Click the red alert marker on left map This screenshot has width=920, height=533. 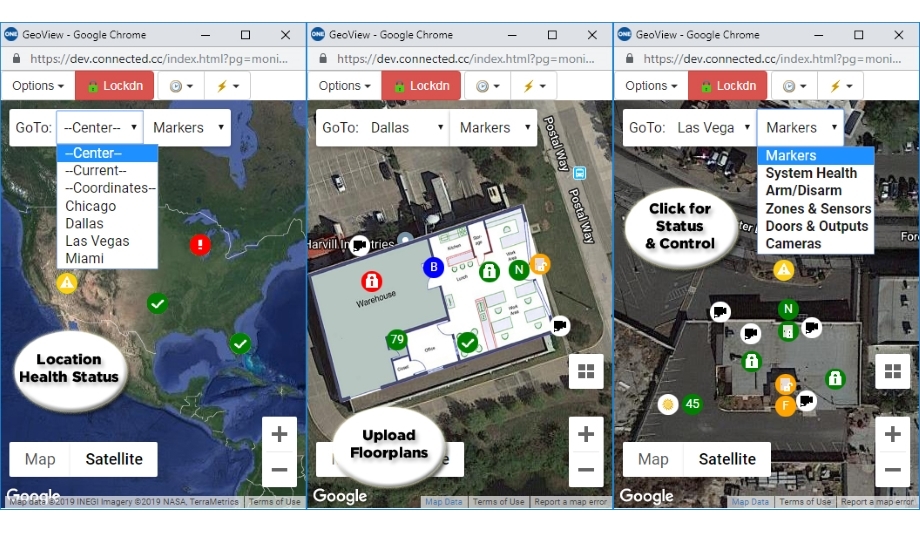200,244
